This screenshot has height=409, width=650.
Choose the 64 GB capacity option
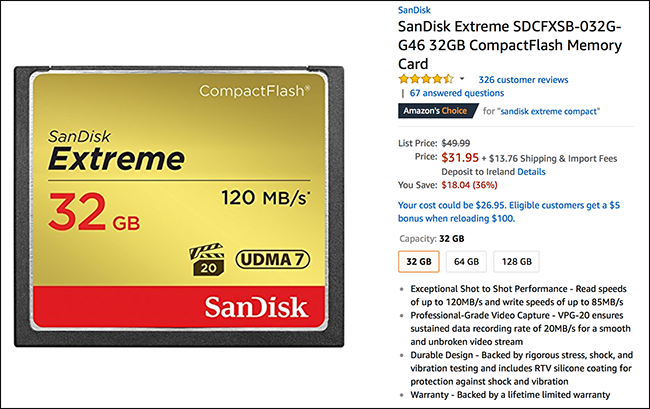pos(466,262)
